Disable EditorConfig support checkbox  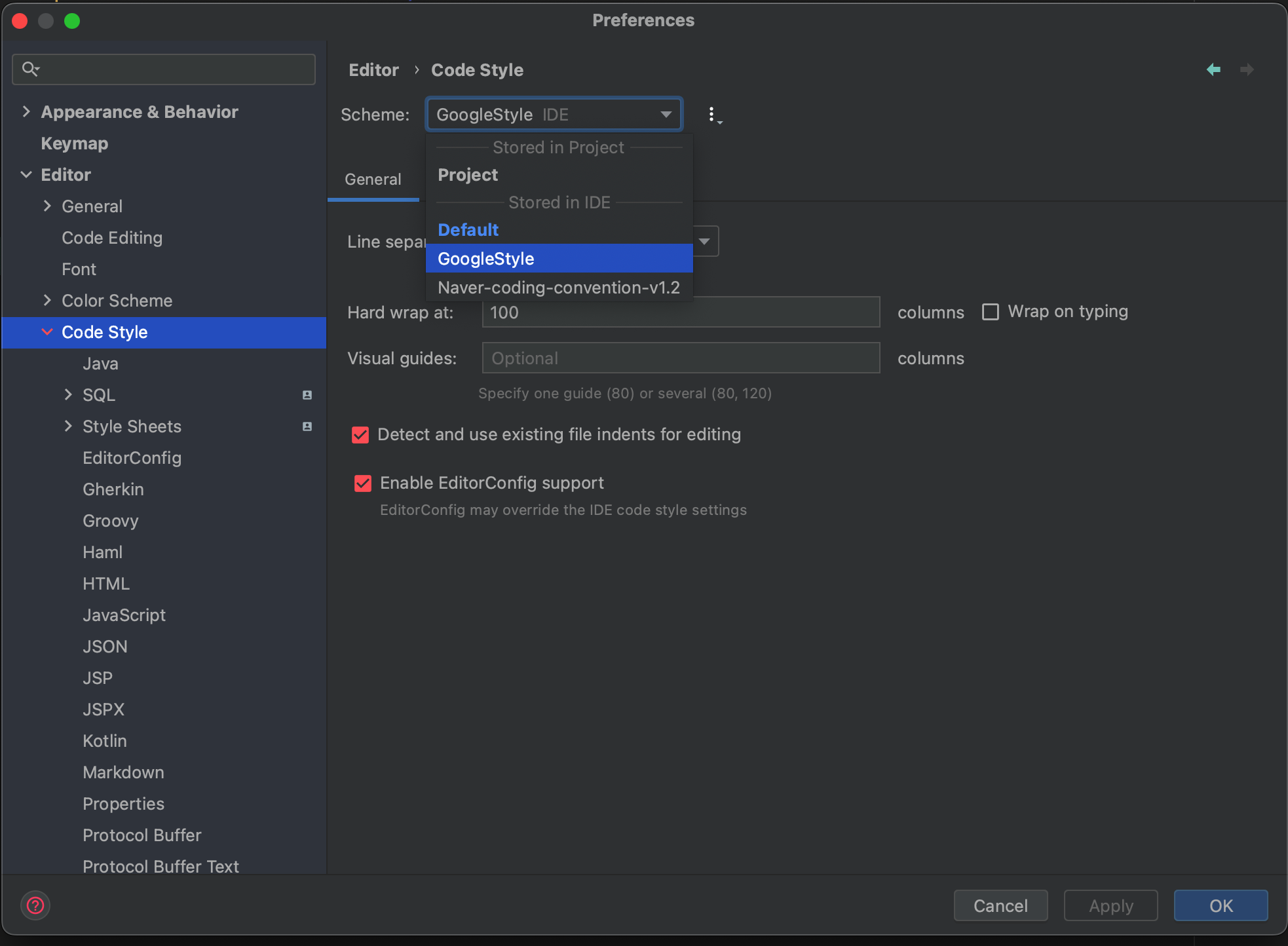(362, 483)
